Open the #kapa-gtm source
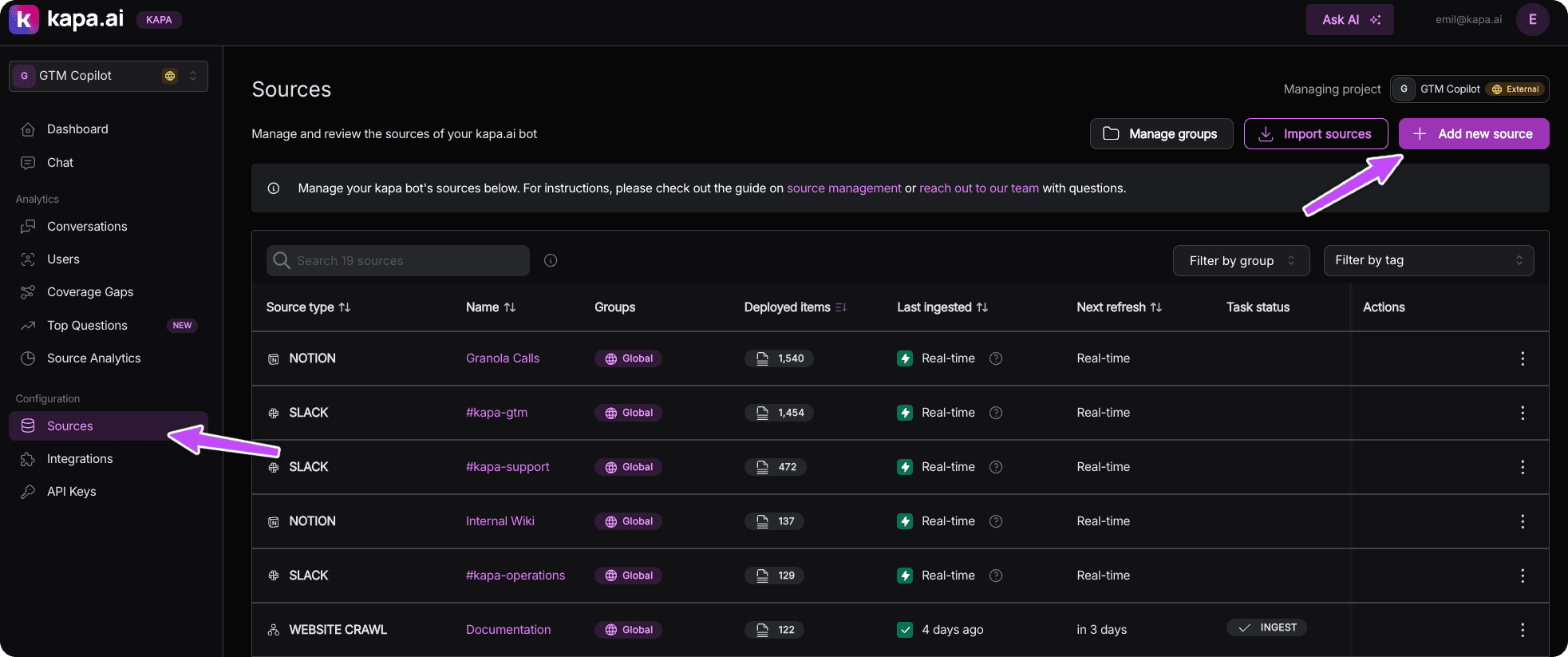 (x=496, y=413)
